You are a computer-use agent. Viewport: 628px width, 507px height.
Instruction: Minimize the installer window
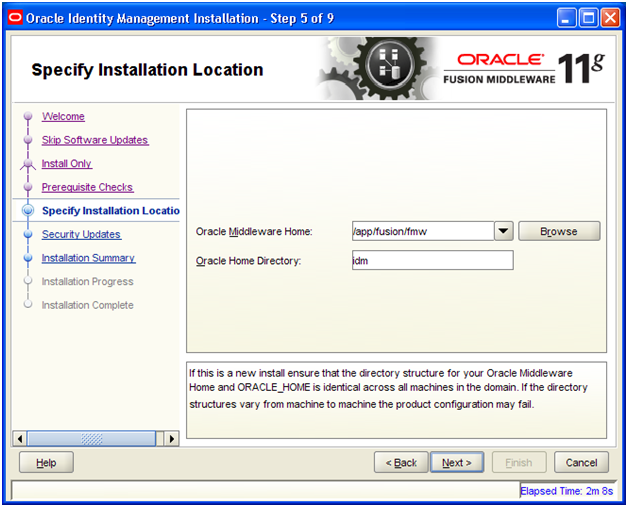coord(566,18)
